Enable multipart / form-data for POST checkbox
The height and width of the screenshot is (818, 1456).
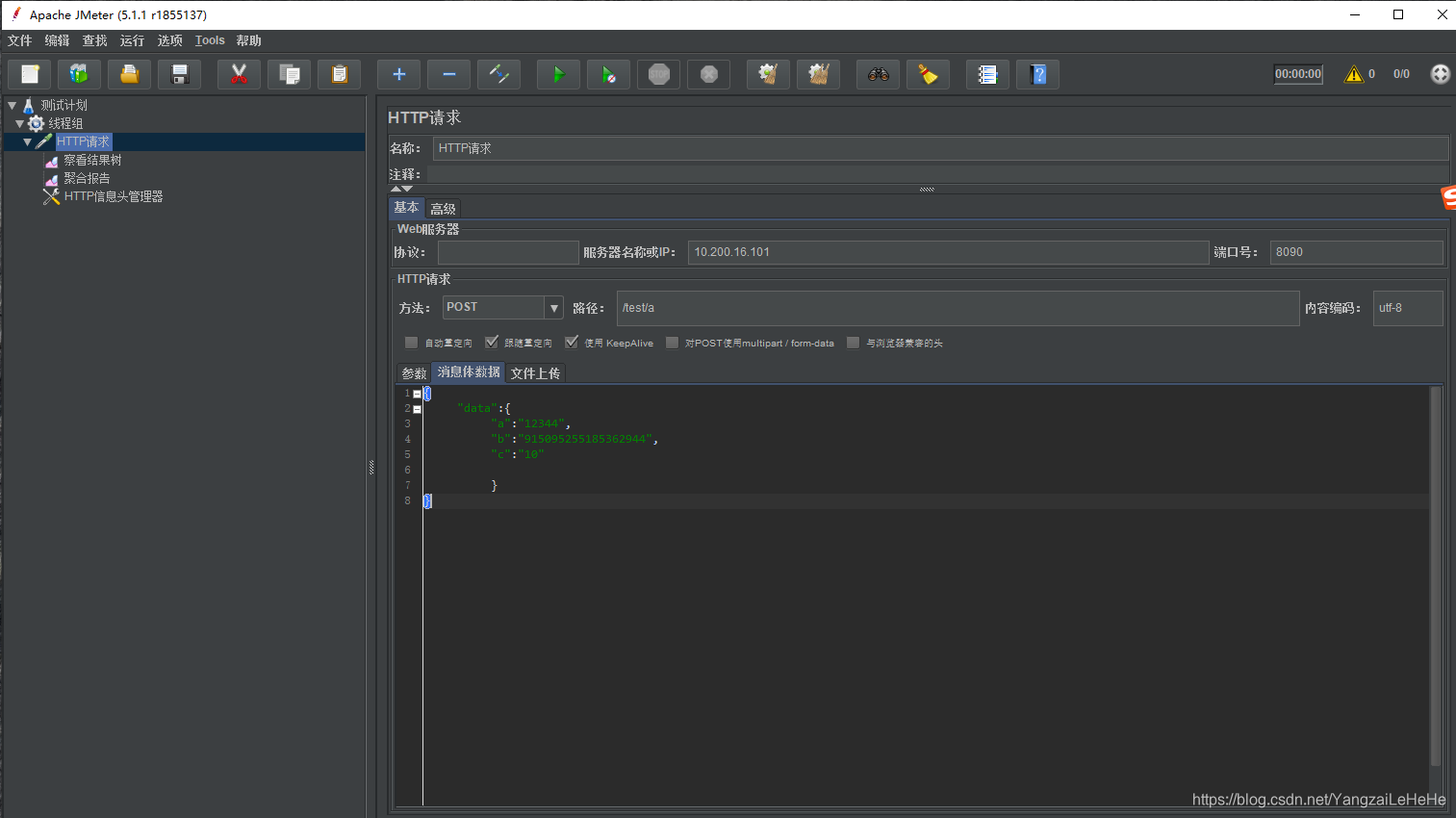click(x=672, y=343)
